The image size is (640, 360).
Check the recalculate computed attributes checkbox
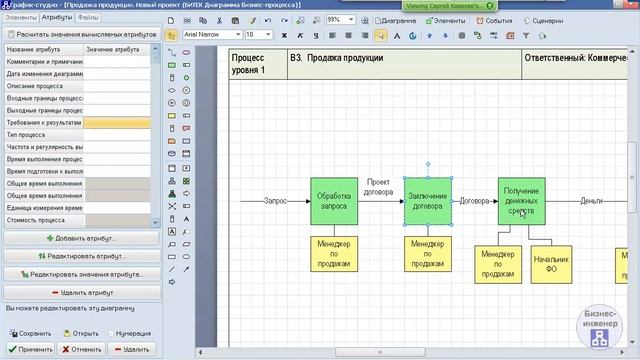[x=11, y=35]
